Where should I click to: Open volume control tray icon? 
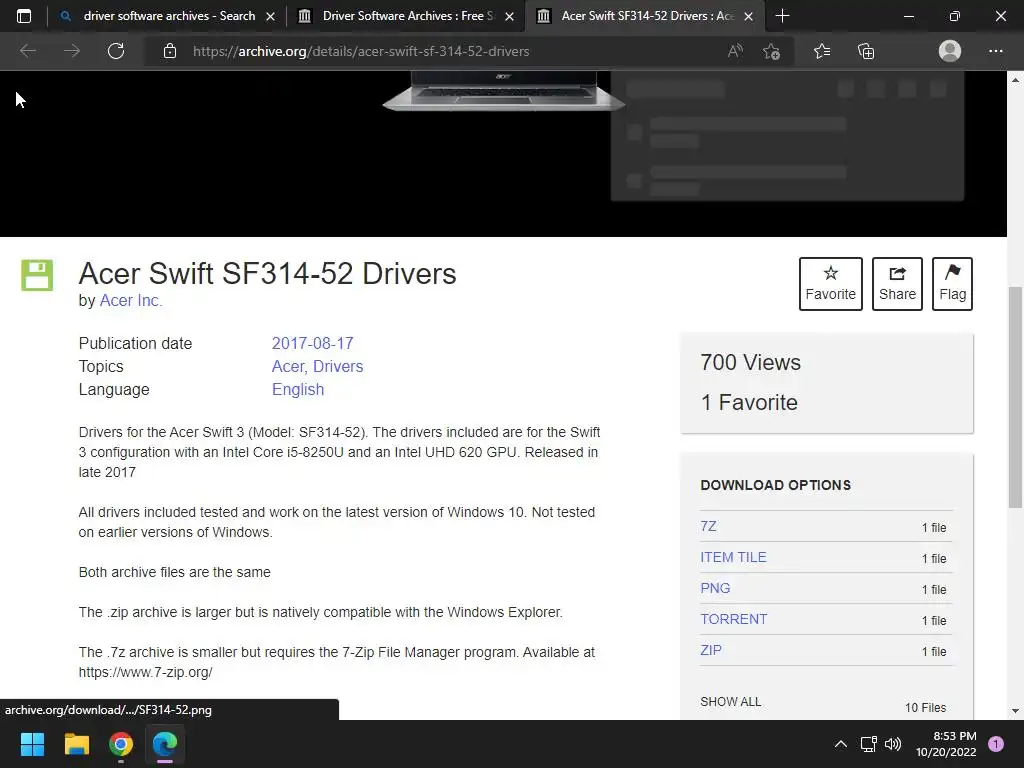(893, 744)
